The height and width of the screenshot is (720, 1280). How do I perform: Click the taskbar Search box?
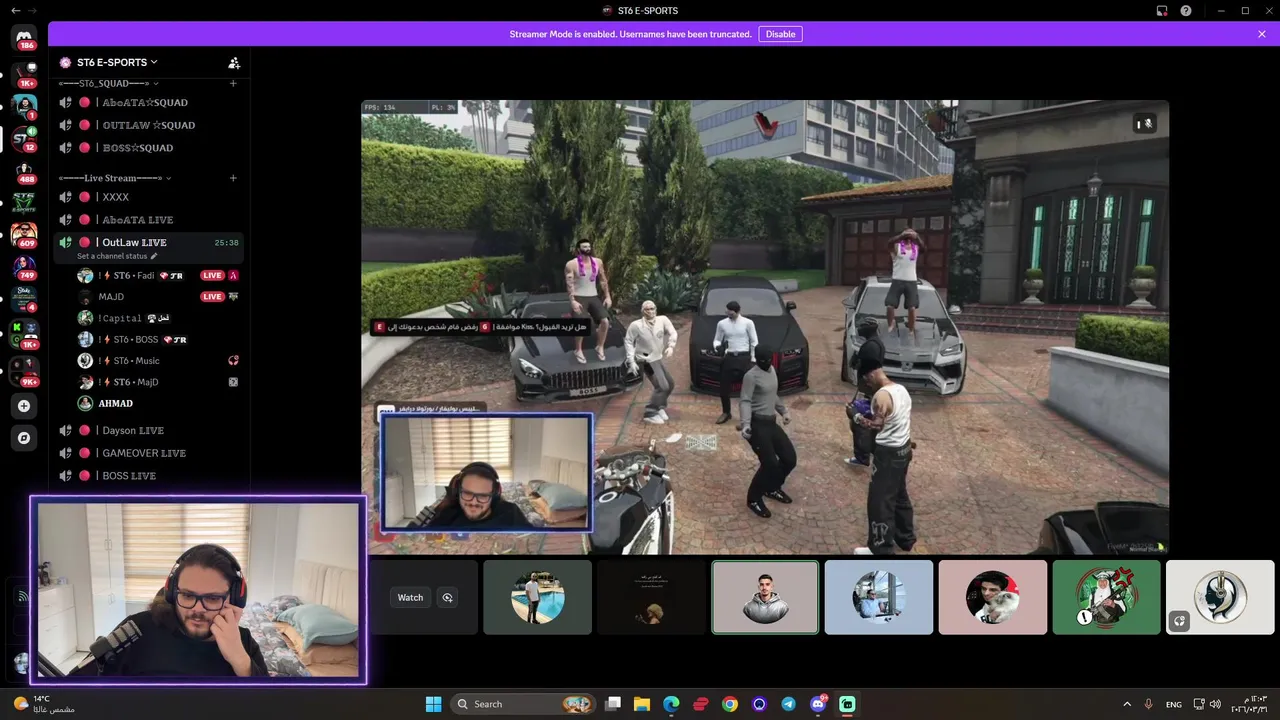coord(524,704)
